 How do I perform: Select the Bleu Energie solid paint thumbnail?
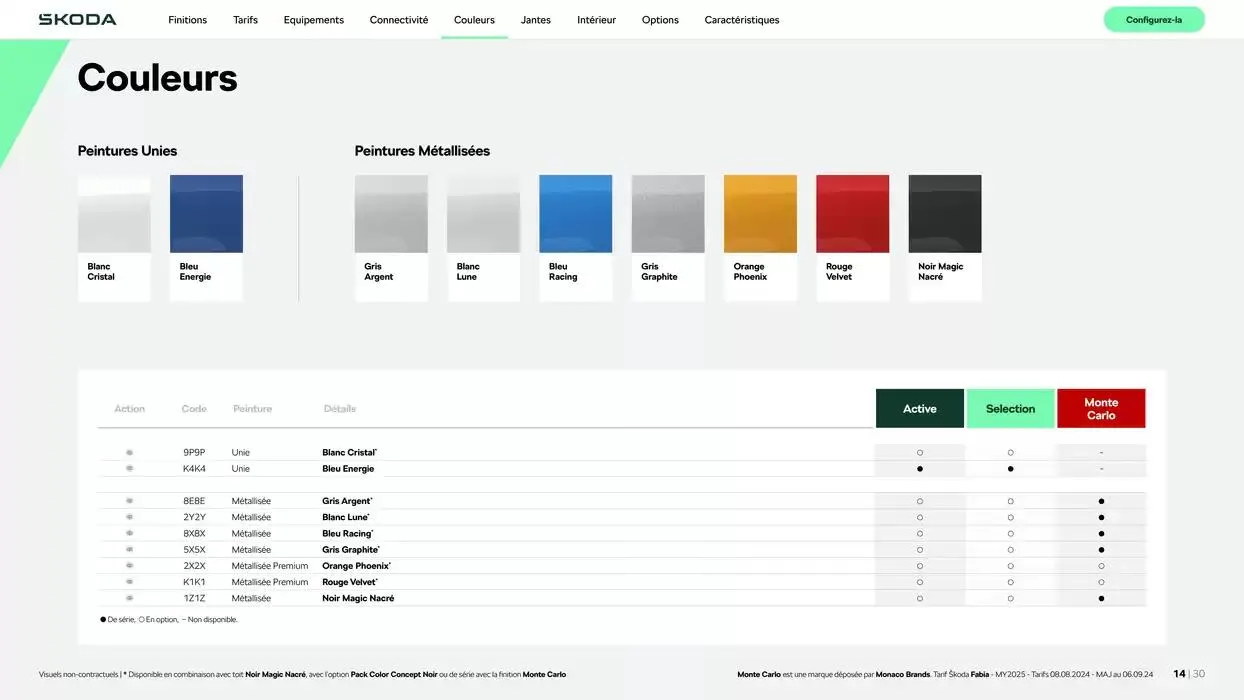coord(206,214)
